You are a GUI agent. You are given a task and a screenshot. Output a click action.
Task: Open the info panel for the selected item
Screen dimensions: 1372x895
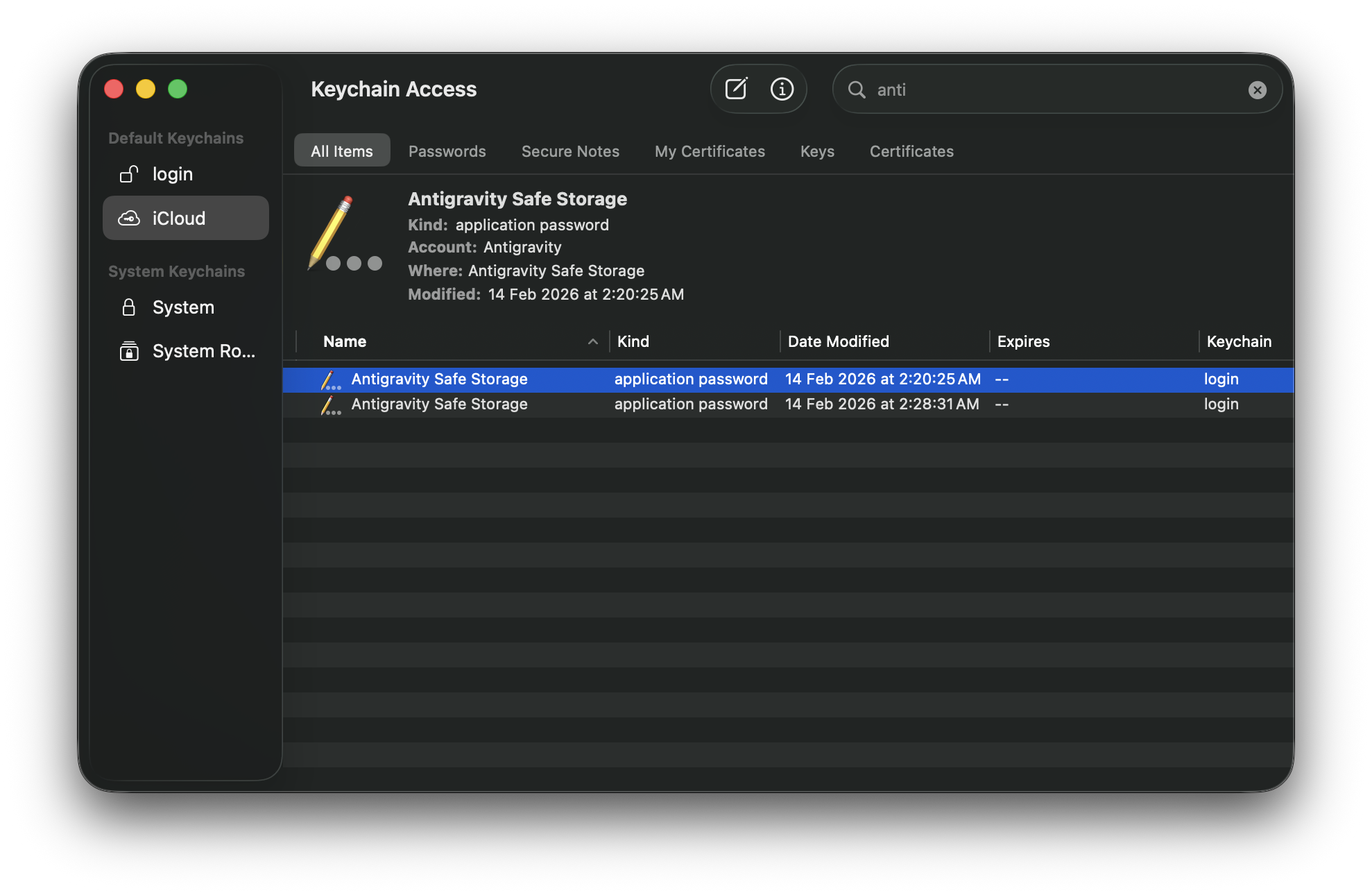(782, 89)
